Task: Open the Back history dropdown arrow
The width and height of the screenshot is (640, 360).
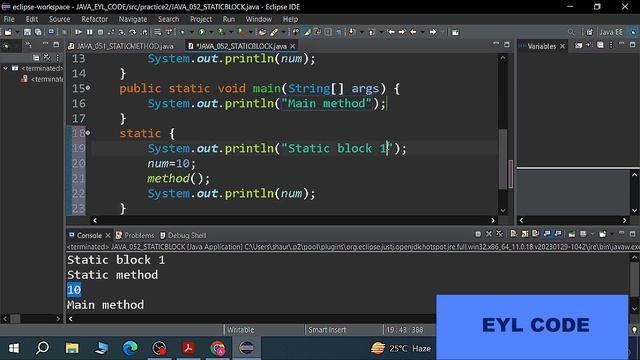Action: [422, 32]
